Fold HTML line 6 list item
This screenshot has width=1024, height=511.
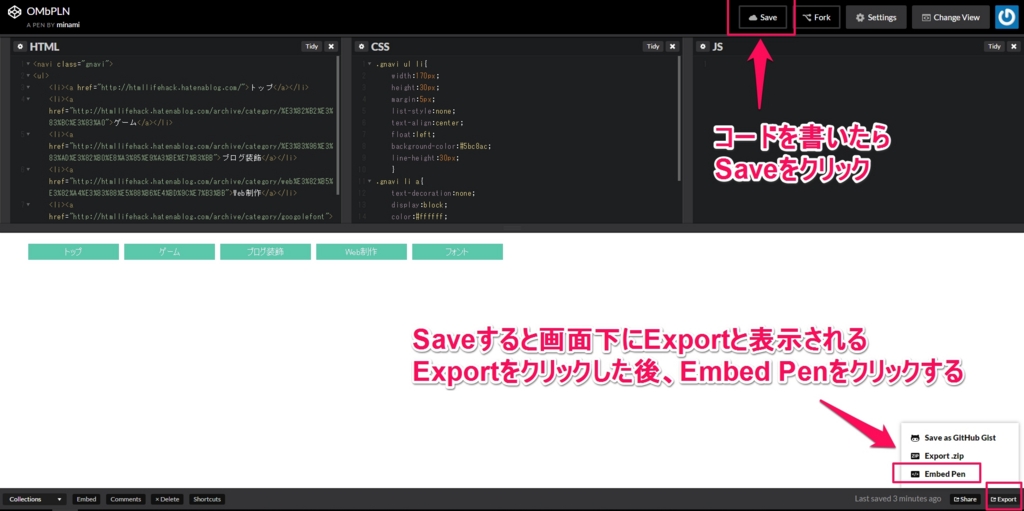[28, 170]
